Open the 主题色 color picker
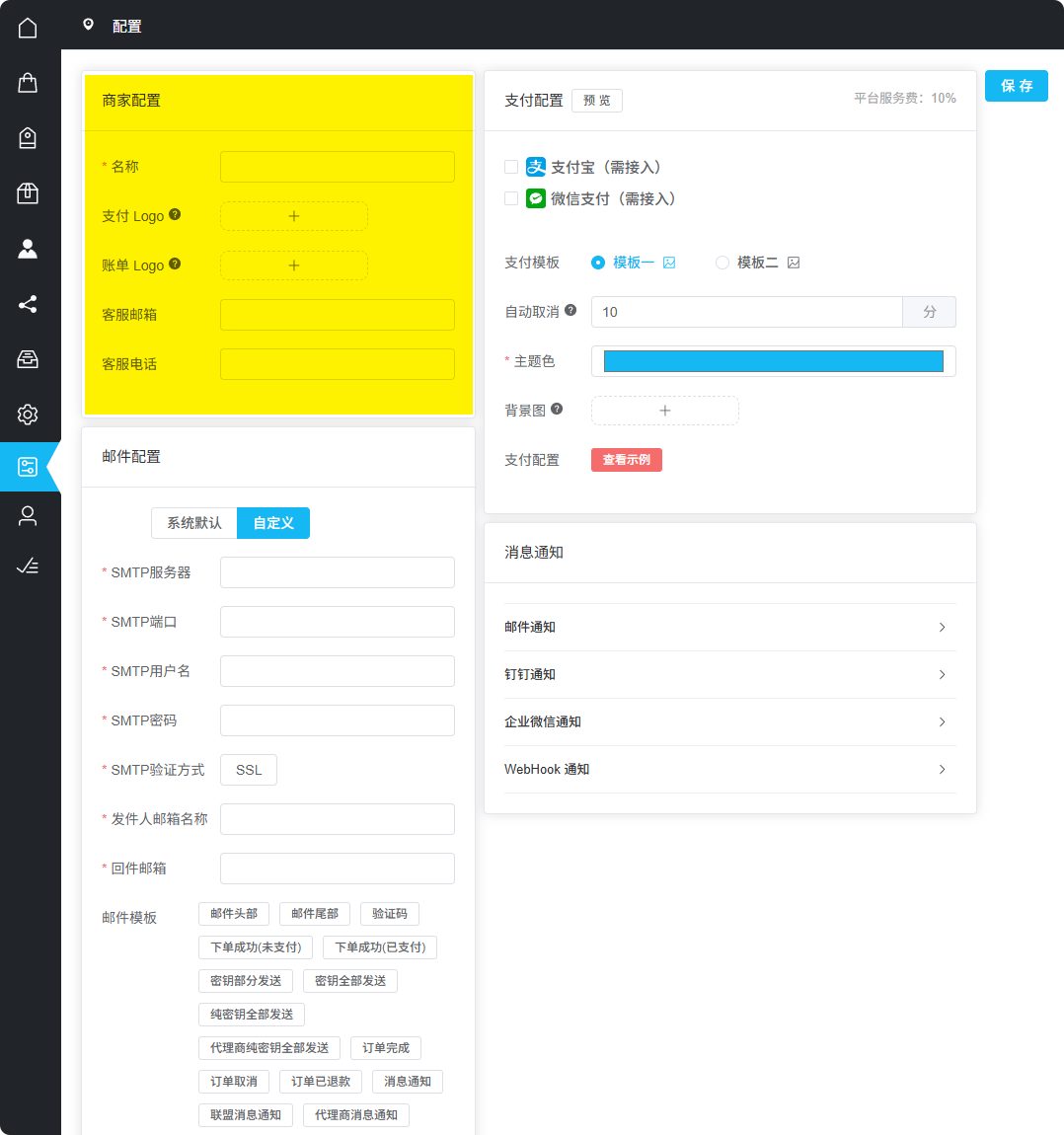The height and width of the screenshot is (1135, 1064). tap(773, 361)
